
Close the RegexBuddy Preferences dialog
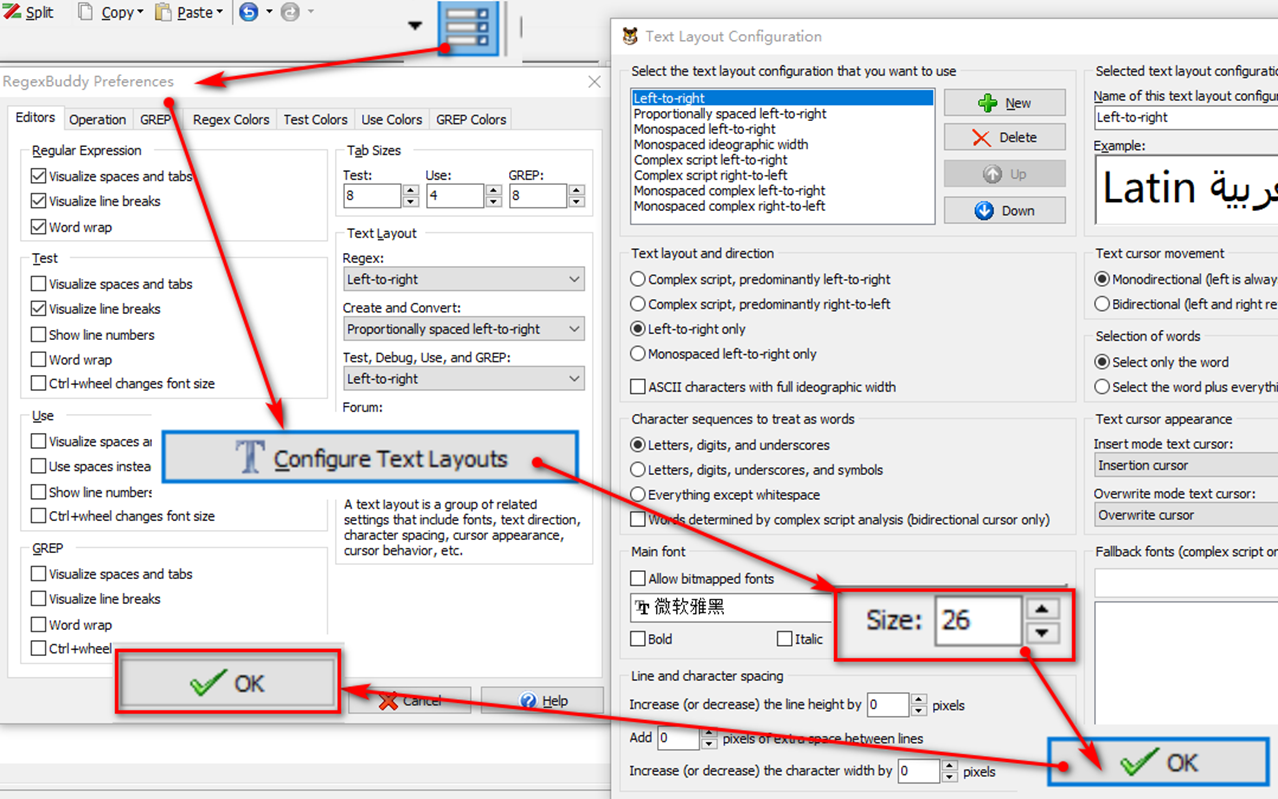coord(594,82)
